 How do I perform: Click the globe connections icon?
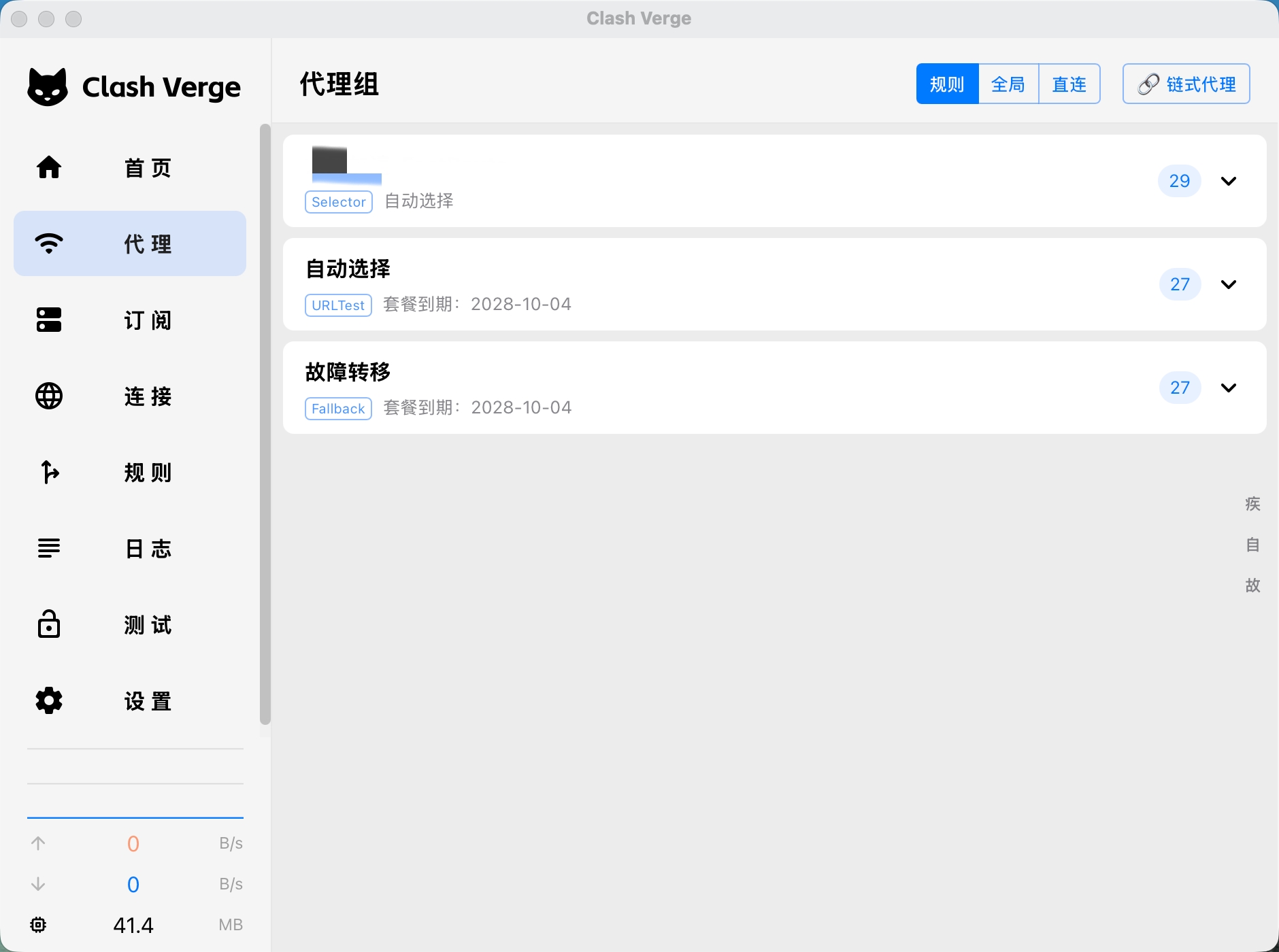[49, 396]
